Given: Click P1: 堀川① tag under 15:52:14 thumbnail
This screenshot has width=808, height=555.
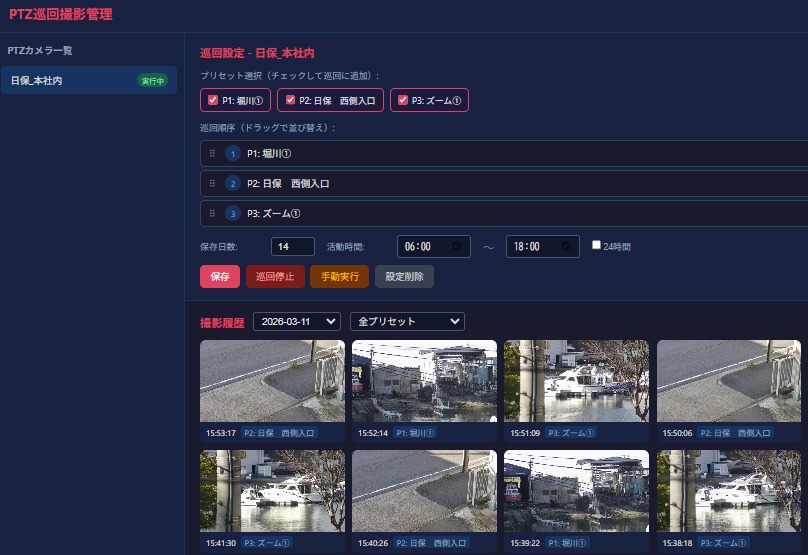Looking at the screenshot, I should point(415,433).
